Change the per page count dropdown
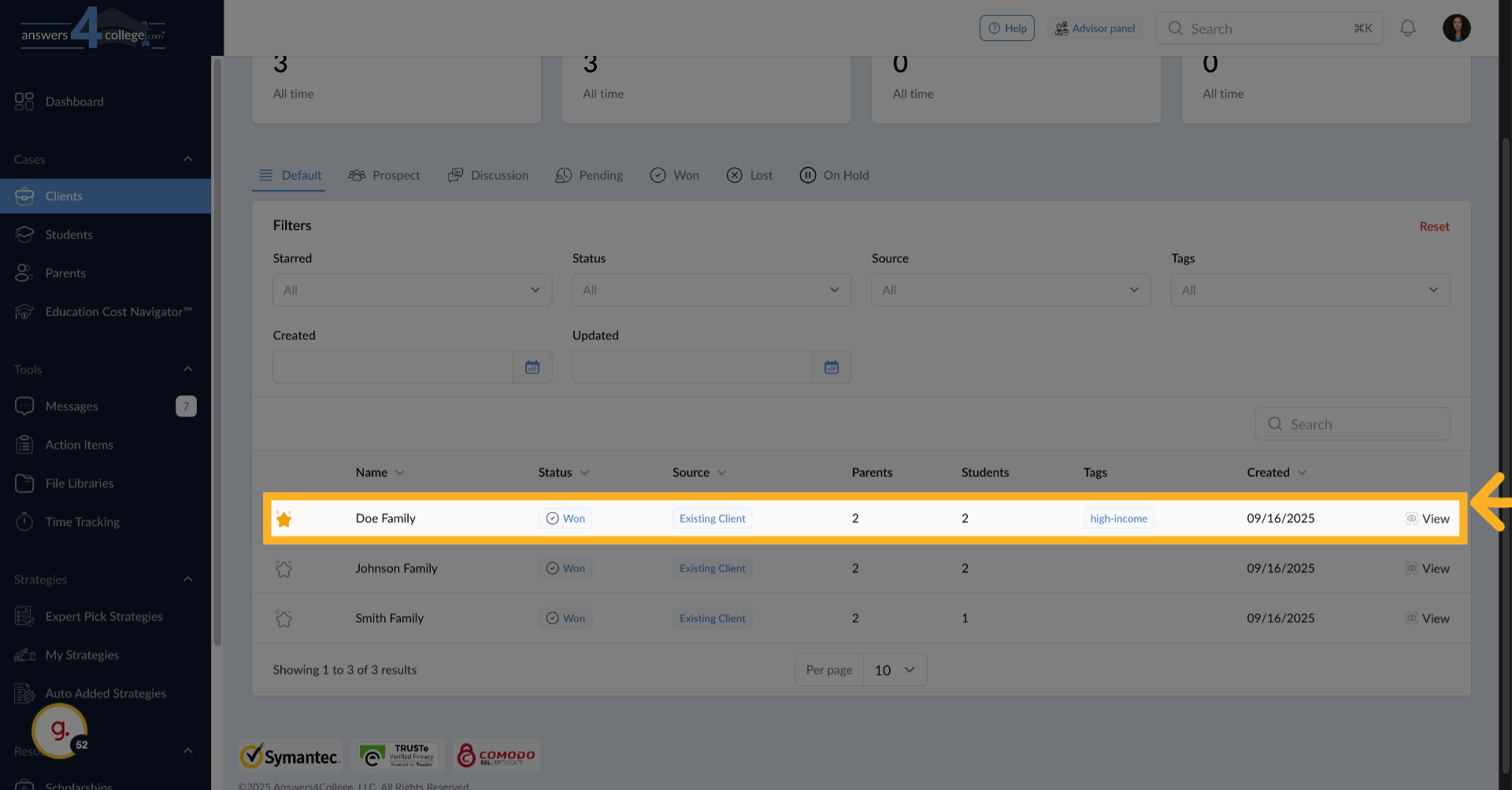Image resolution: width=1512 pixels, height=790 pixels. pyautogui.click(x=895, y=669)
